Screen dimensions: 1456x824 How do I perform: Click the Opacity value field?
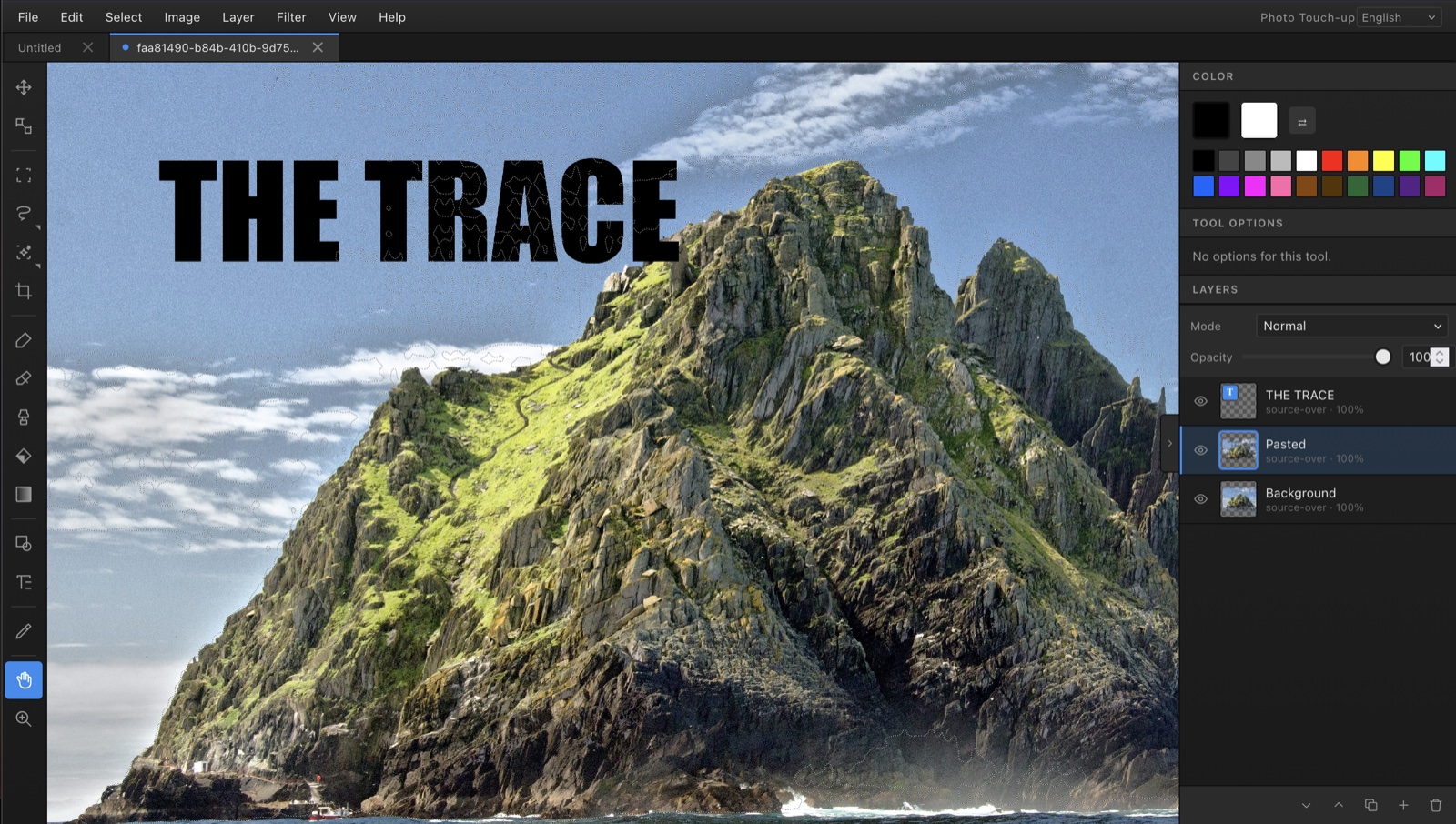click(x=1418, y=357)
